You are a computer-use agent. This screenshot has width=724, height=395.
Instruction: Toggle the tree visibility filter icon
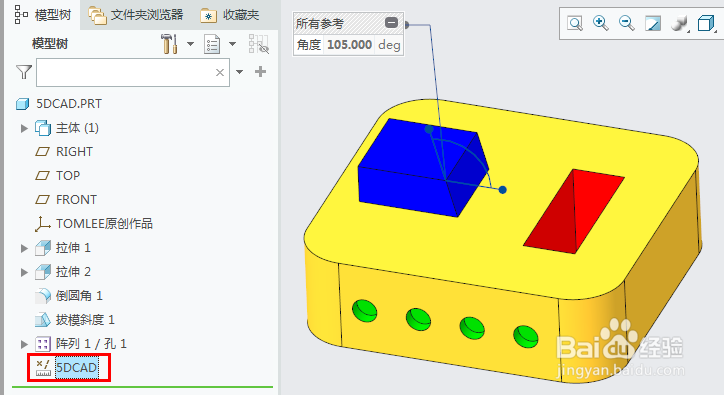point(259,44)
